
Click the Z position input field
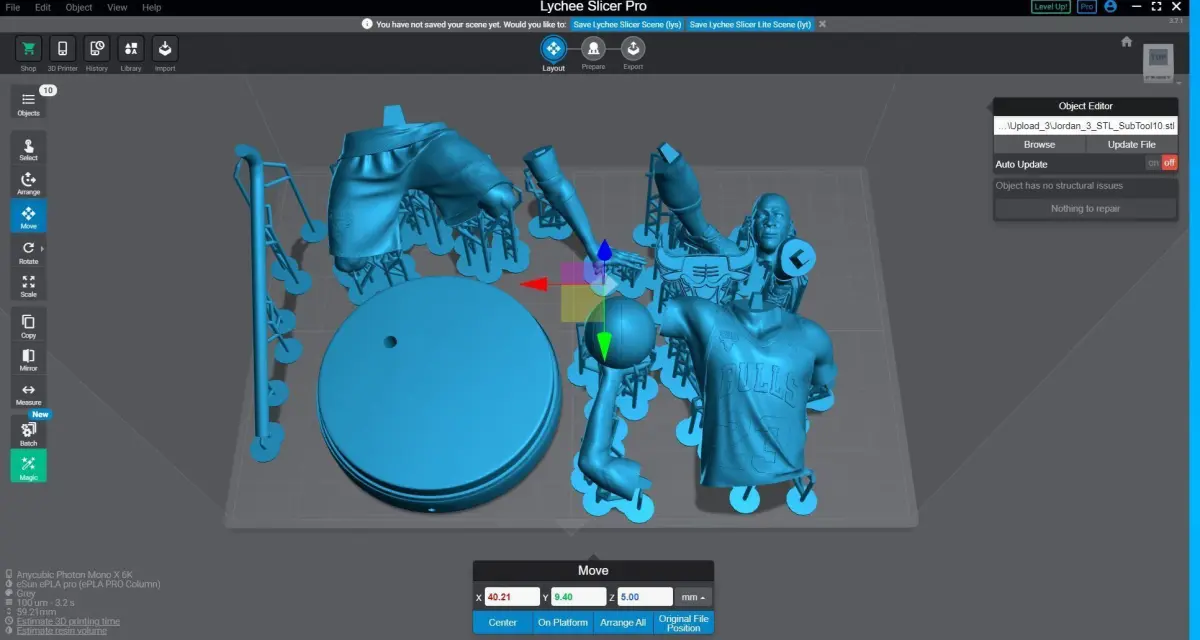645,597
